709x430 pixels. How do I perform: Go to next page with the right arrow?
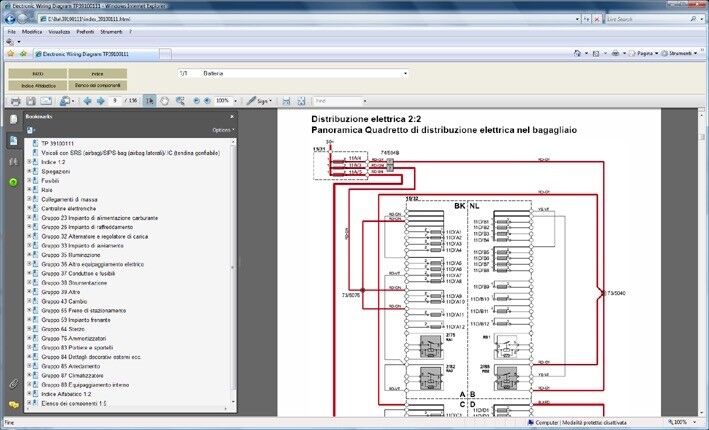pyautogui.click(x=100, y=101)
